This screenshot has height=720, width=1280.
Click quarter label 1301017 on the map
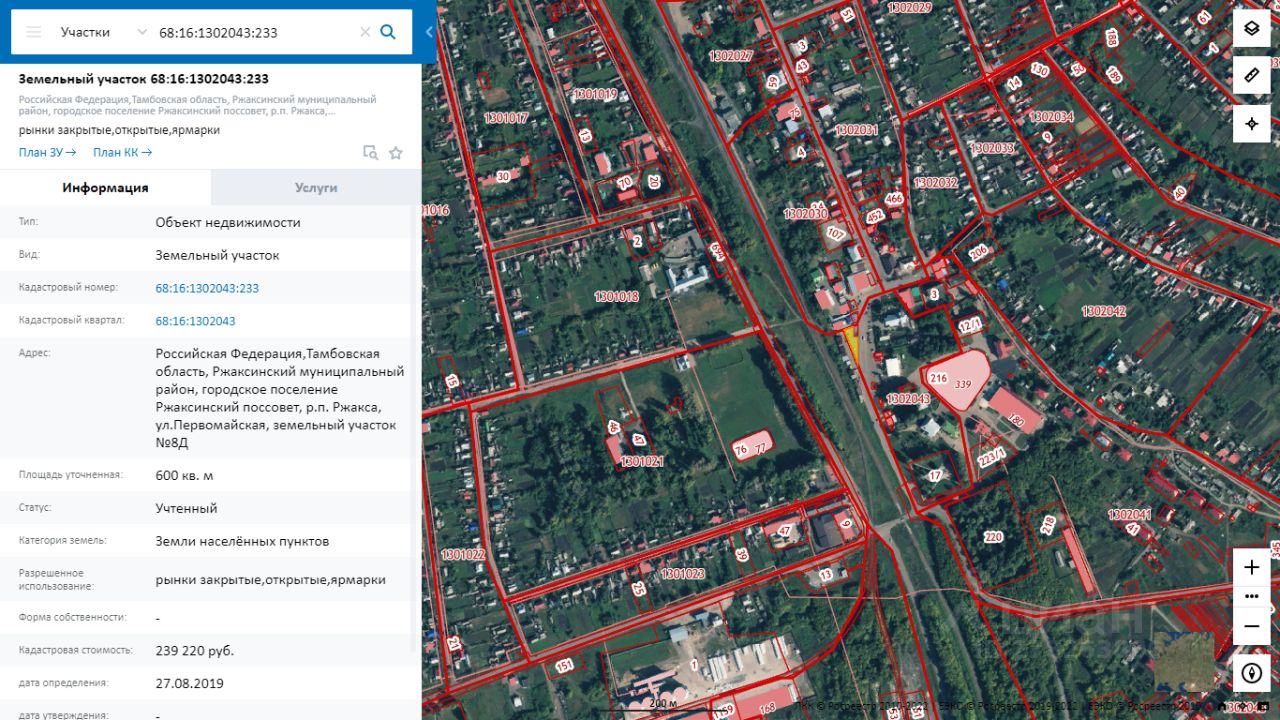tap(506, 118)
